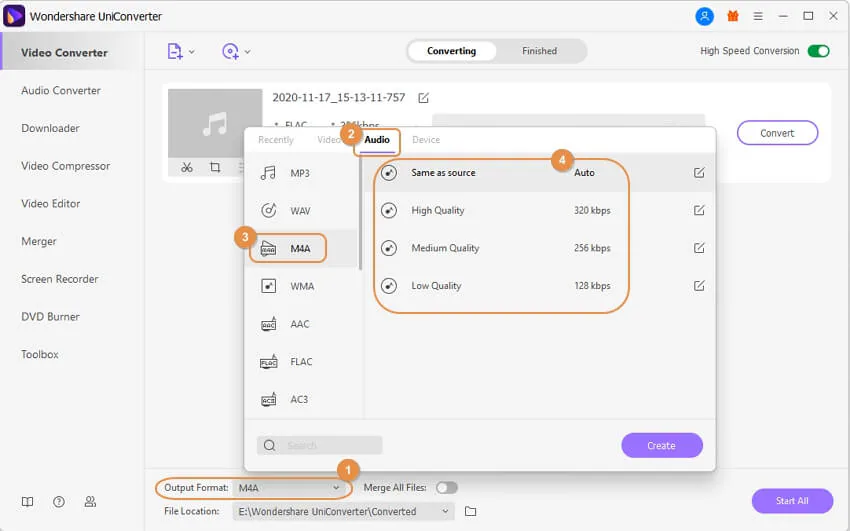Switch to the Finished tab
This screenshot has width=850, height=531.
coord(539,51)
